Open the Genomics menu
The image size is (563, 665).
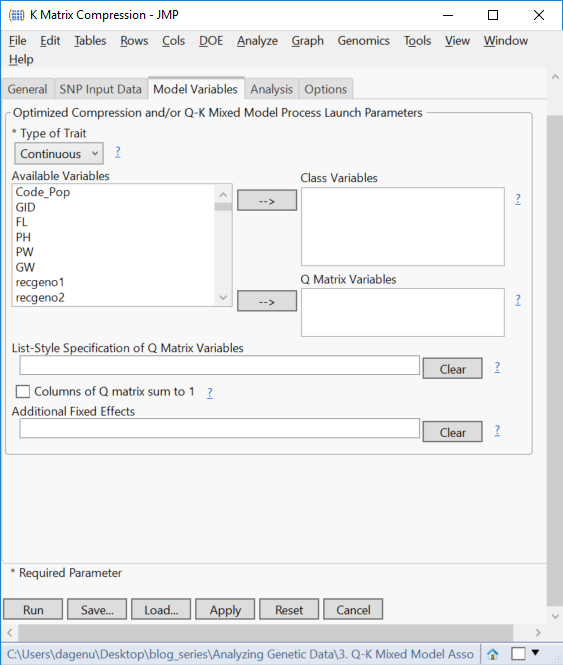click(x=363, y=41)
